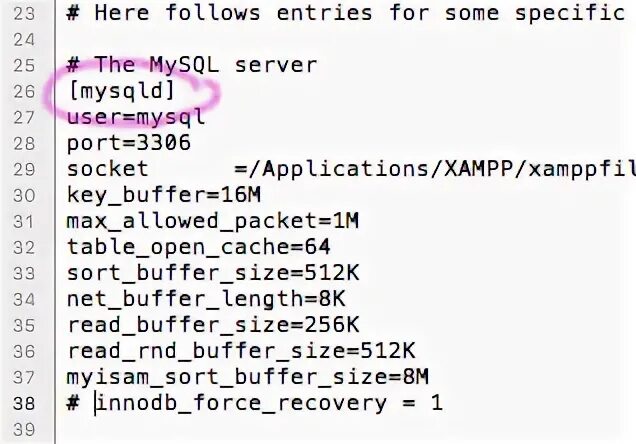Click the key_buffer=16M setting
This screenshot has height=444, width=636.
coord(163,195)
